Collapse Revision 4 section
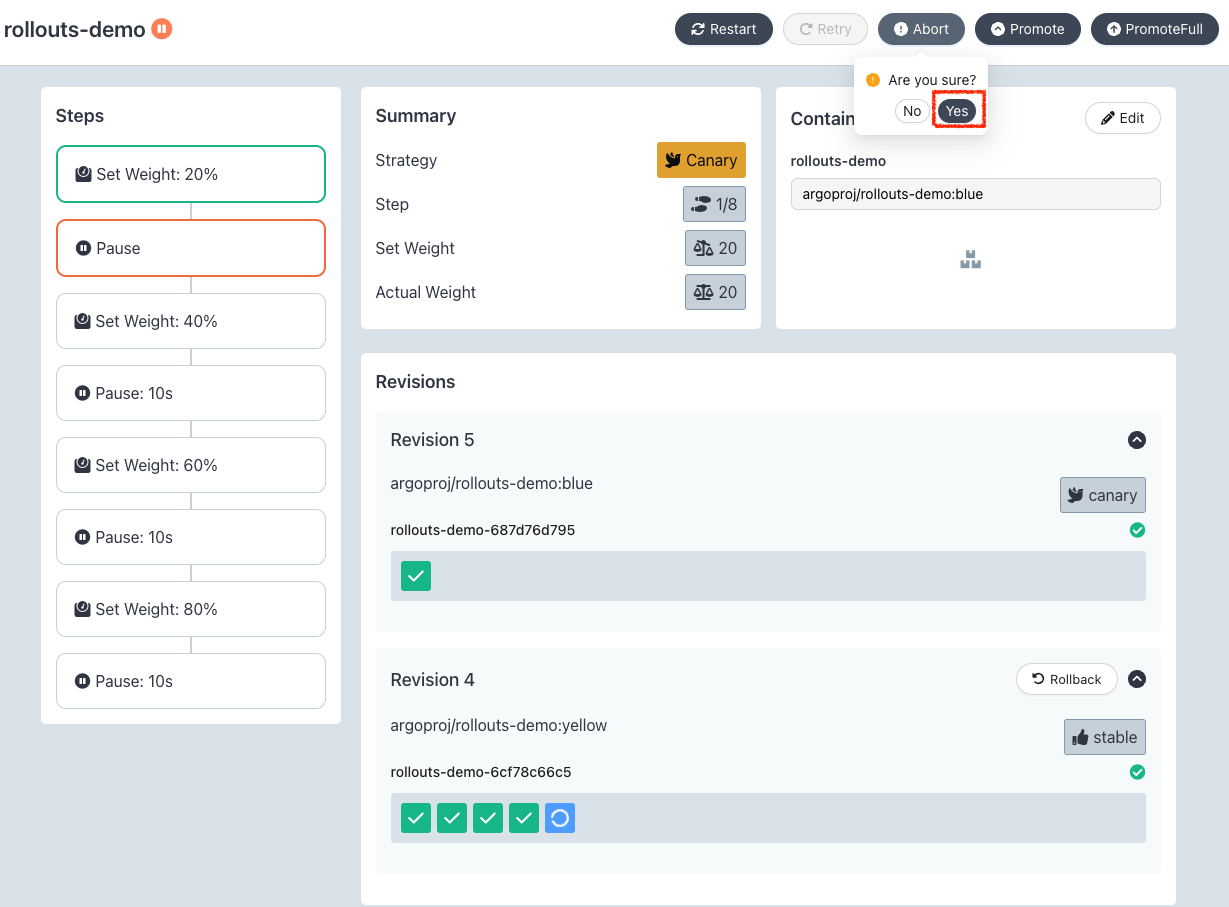 coord(1137,679)
